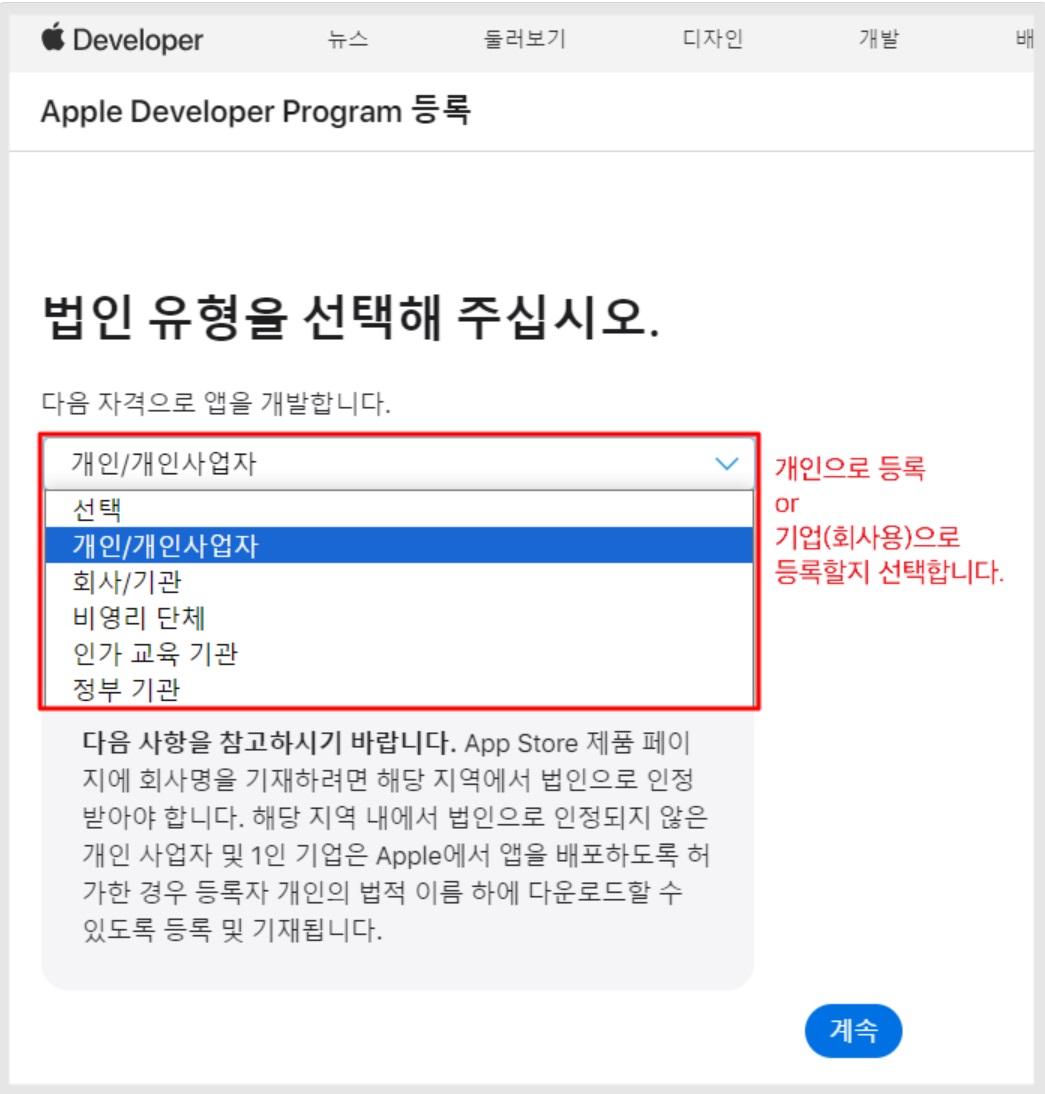Open the 둘러보기 navigation item

[x=525, y=38]
